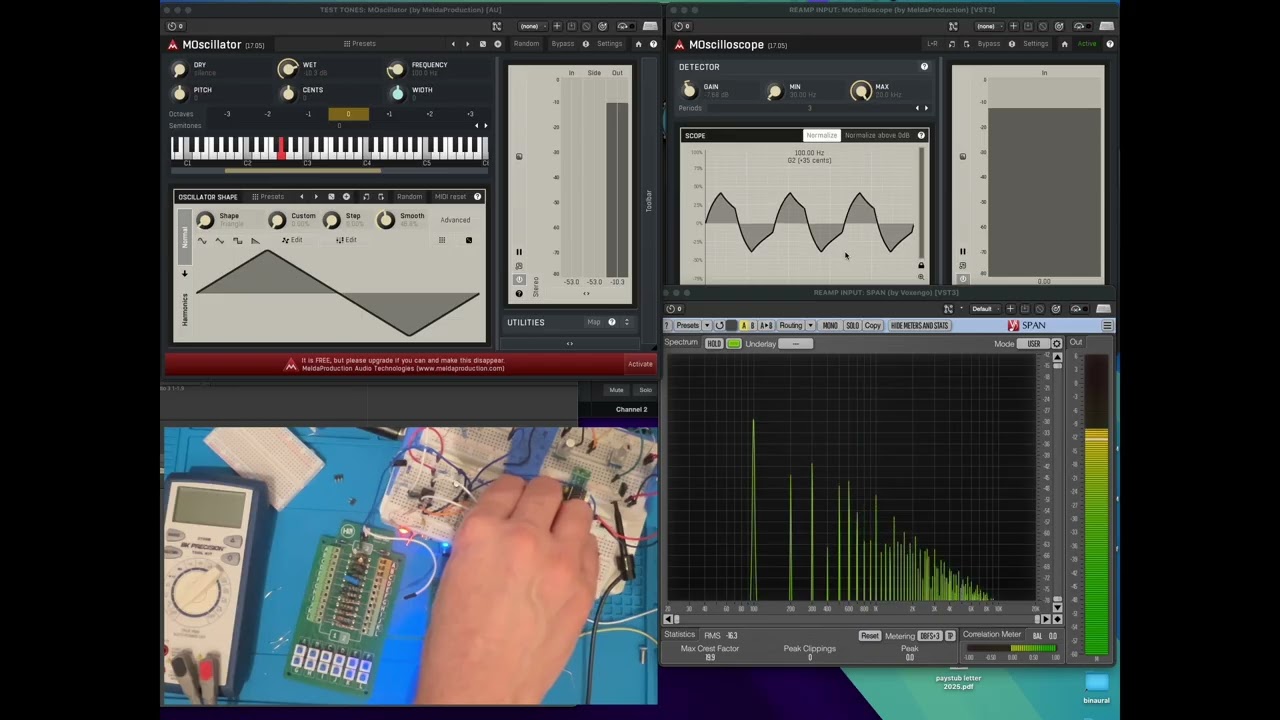Select octave +2 in MOscillator

(430, 114)
